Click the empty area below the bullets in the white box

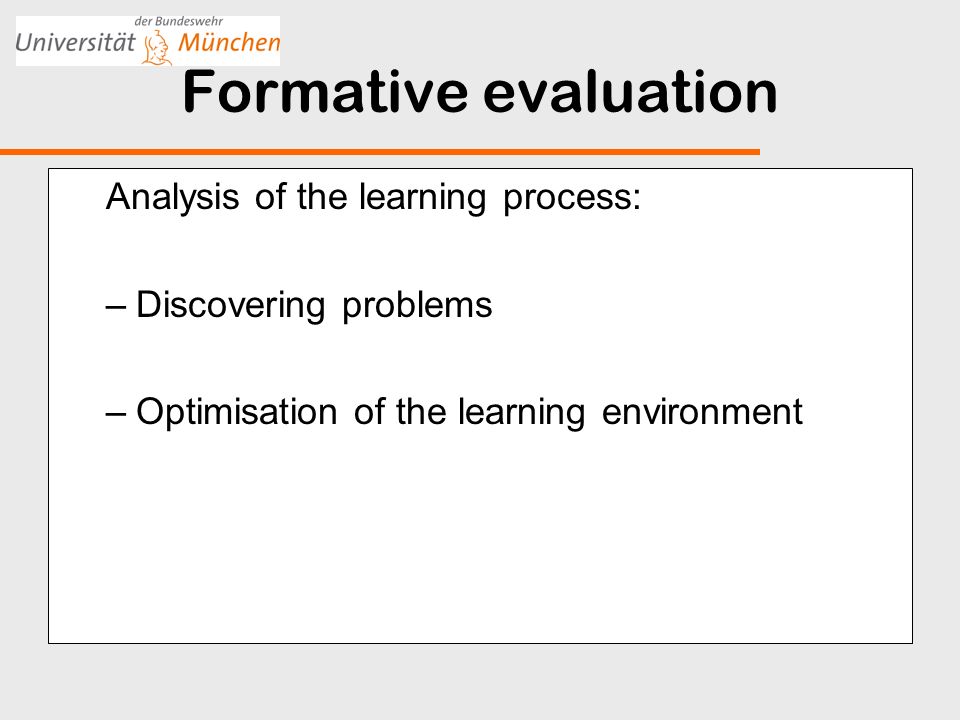pyautogui.click(x=480, y=539)
